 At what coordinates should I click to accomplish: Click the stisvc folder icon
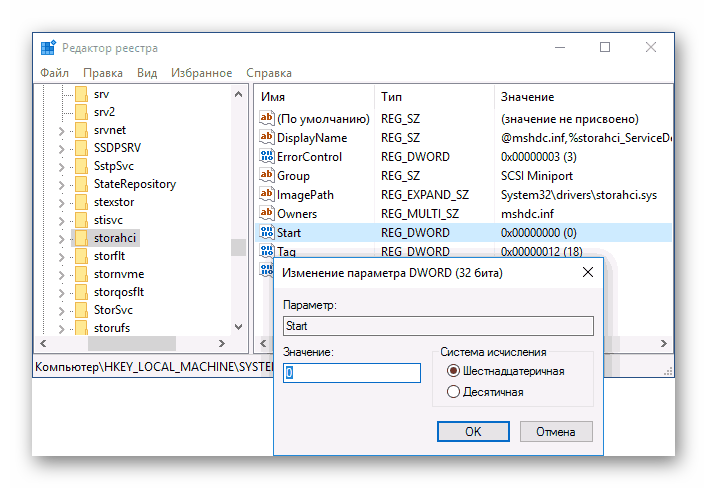[82, 220]
